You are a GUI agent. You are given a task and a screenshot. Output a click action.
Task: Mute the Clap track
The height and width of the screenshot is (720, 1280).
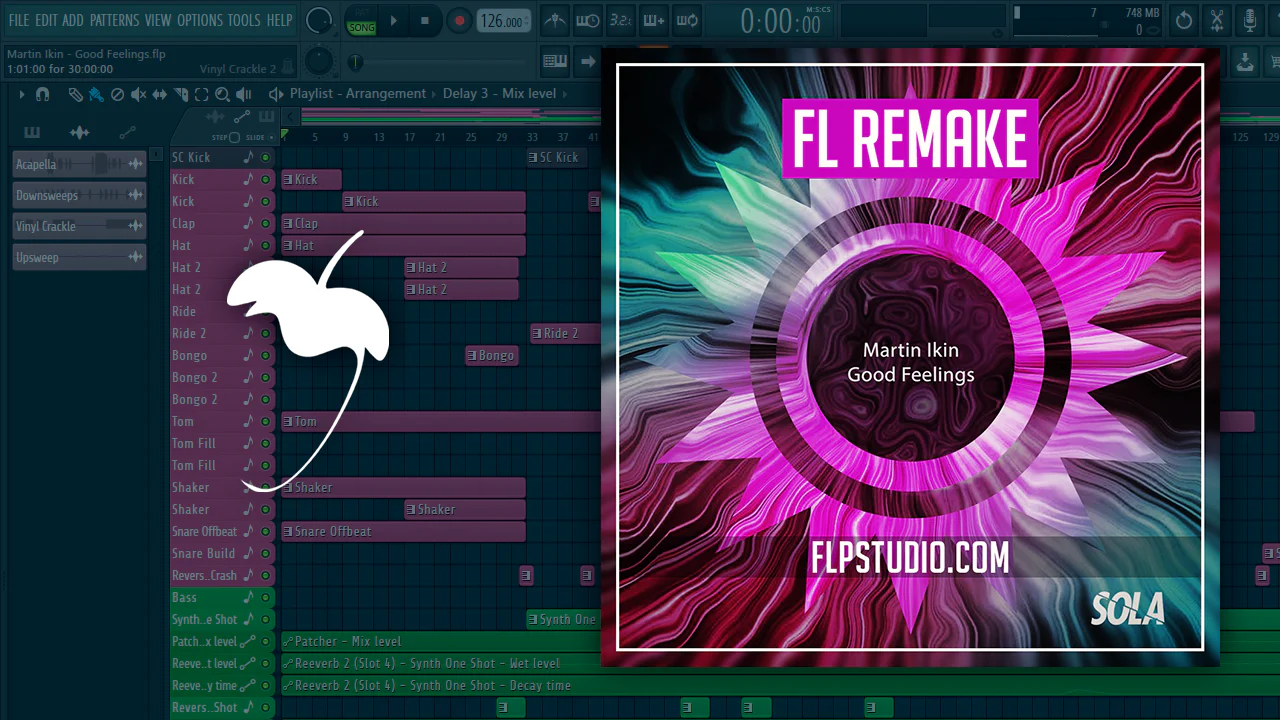pos(265,223)
